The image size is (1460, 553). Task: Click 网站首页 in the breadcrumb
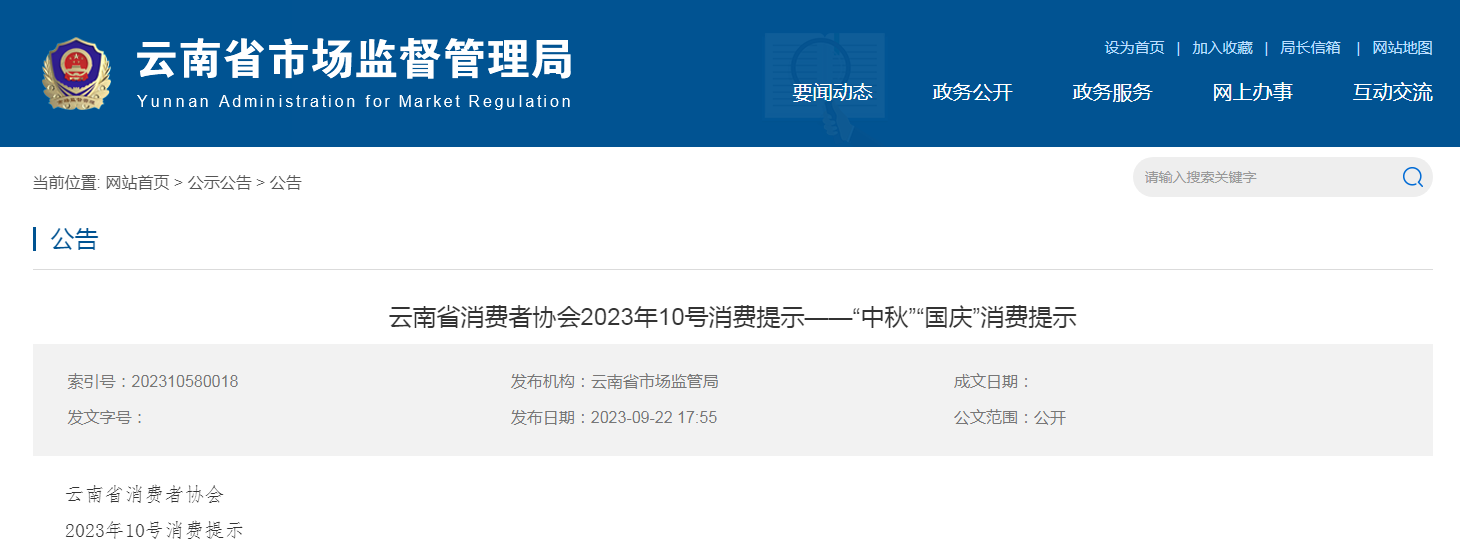click(x=138, y=182)
